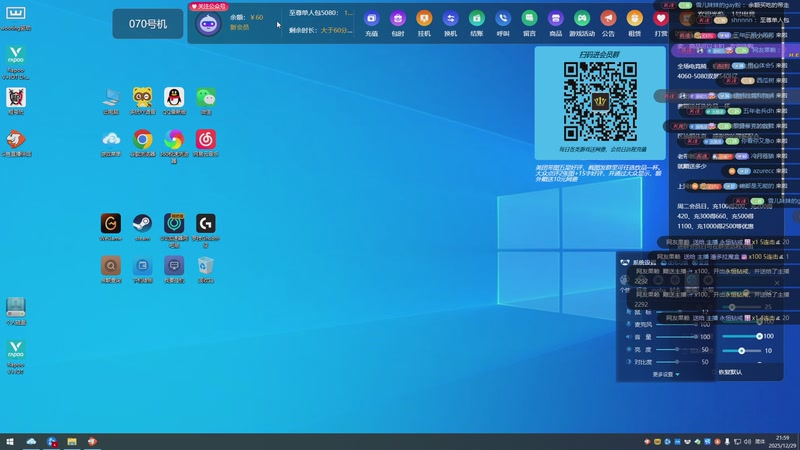Open the 公告 announcement icon

608,19
